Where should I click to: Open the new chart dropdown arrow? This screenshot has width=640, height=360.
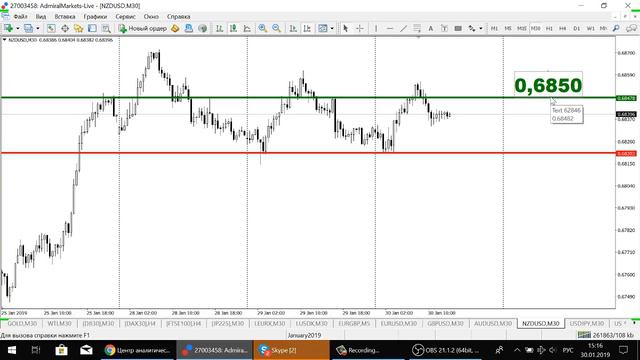point(18,29)
